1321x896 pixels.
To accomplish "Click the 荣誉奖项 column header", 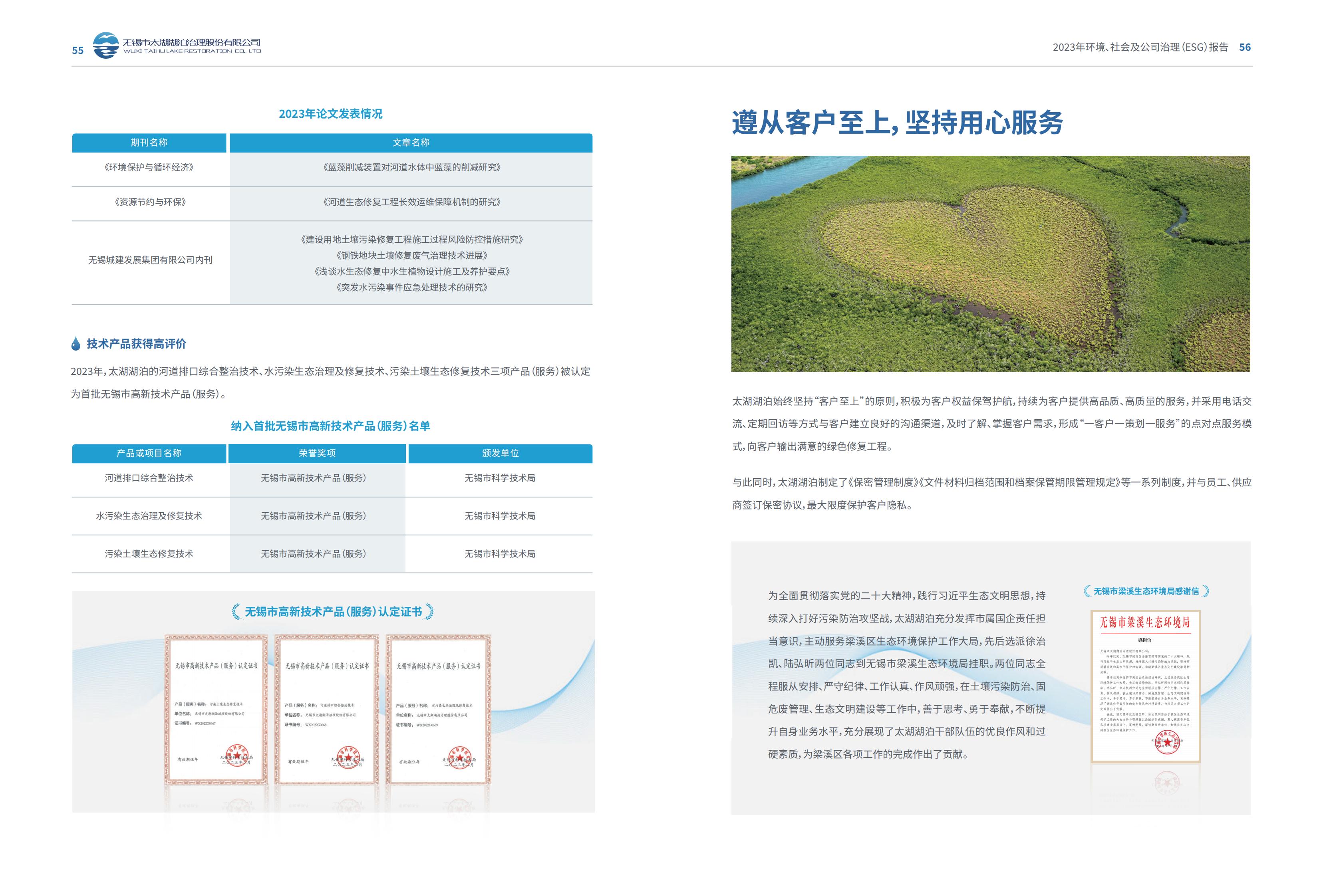I will 317,453.
